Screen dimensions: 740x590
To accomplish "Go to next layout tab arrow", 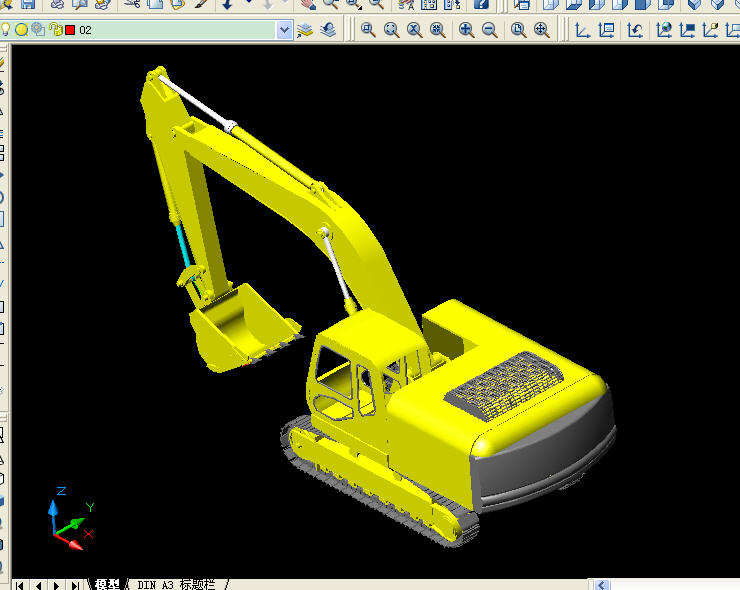I will tap(57, 585).
